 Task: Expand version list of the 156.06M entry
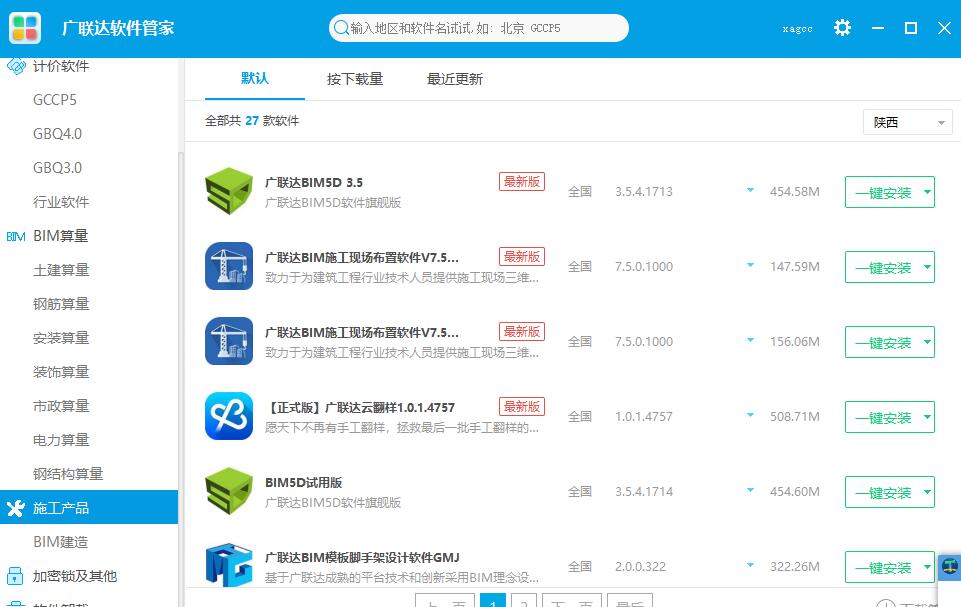click(750, 340)
